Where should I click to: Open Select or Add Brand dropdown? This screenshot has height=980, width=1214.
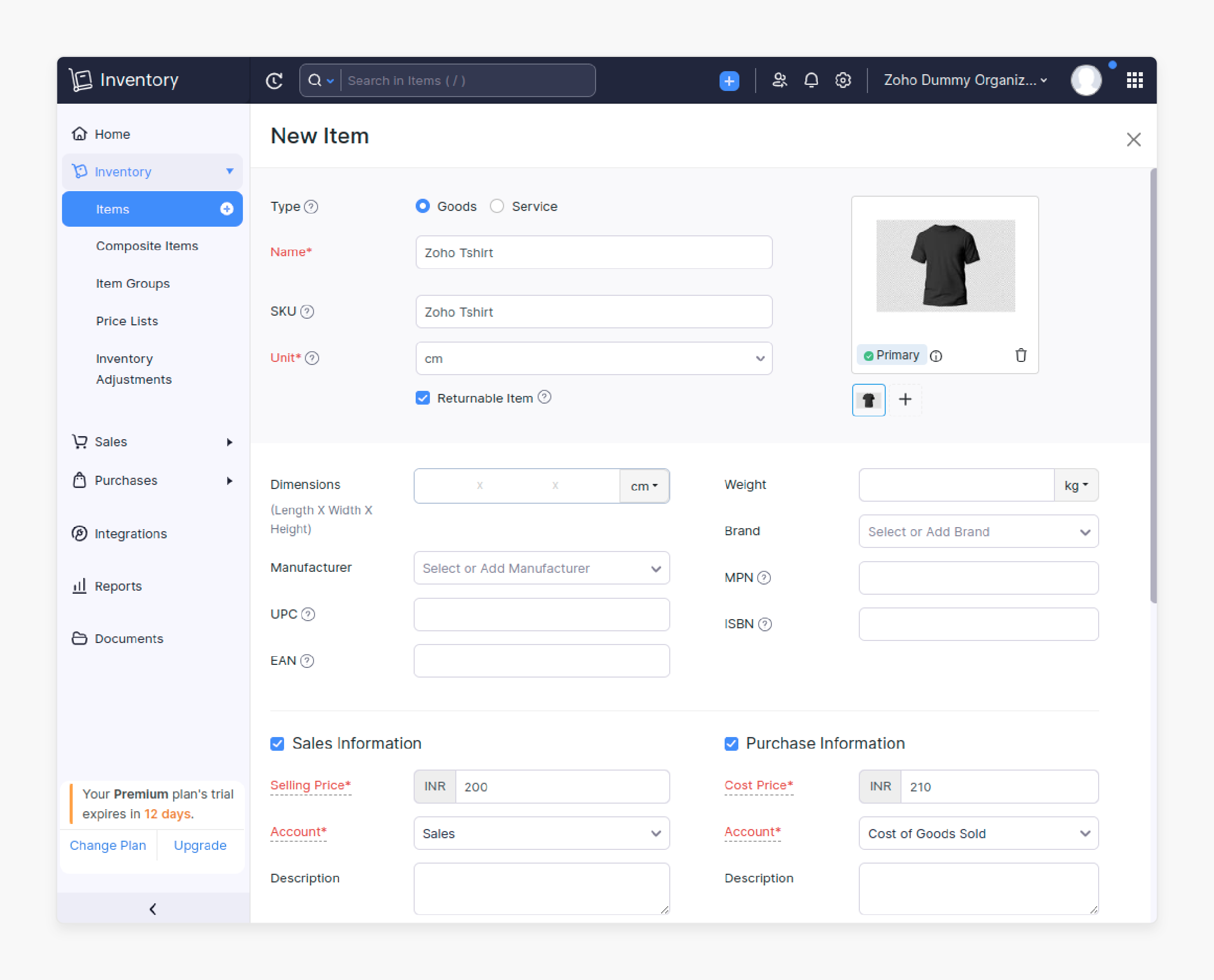pos(978,532)
